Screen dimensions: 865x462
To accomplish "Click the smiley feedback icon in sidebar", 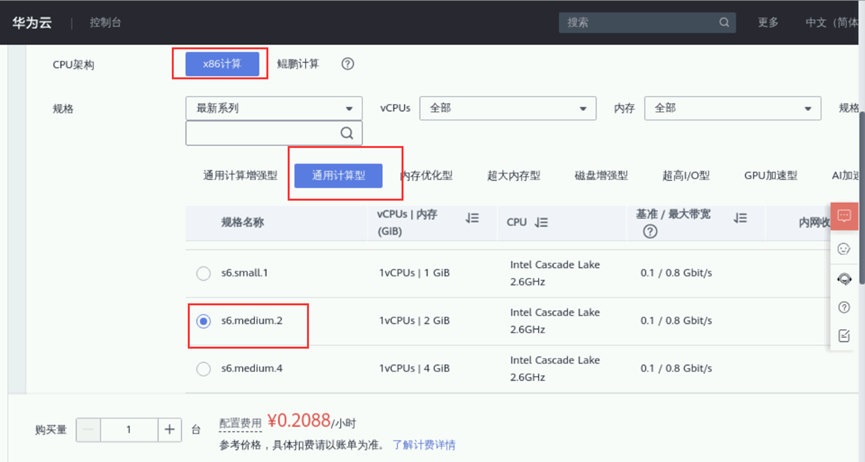I will pyautogui.click(x=844, y=249).
